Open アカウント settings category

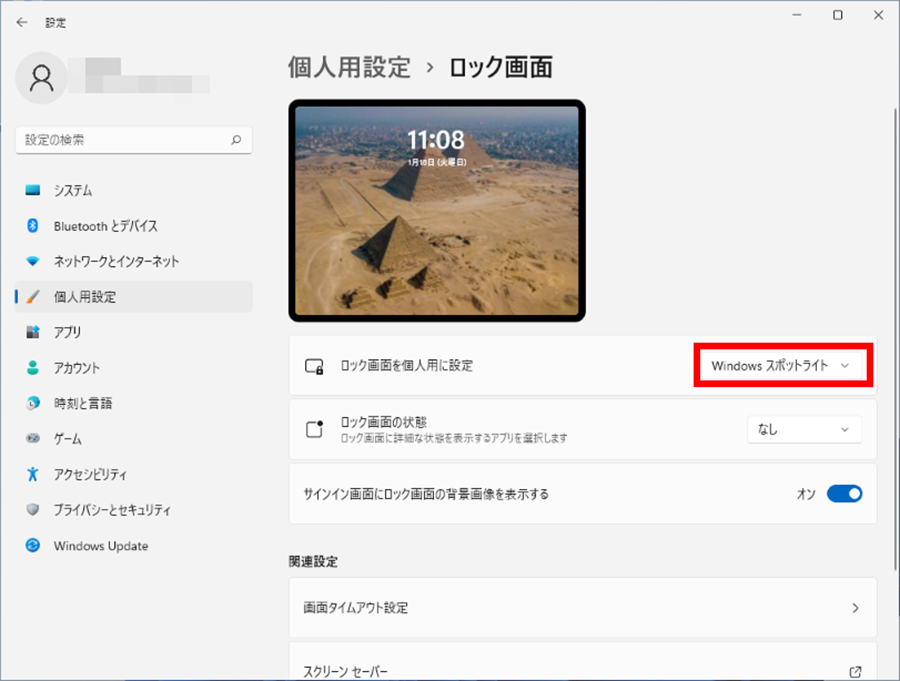tap(77, 368)
